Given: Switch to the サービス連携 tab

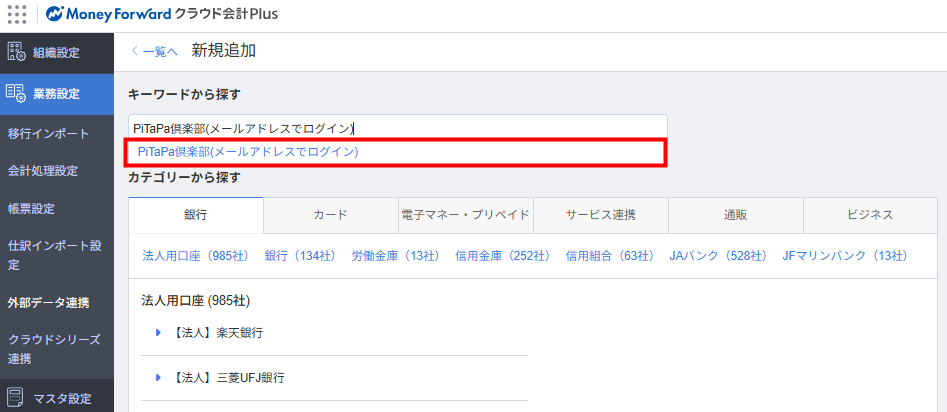Looking at the screenshot, I should (x=600, y=215).
